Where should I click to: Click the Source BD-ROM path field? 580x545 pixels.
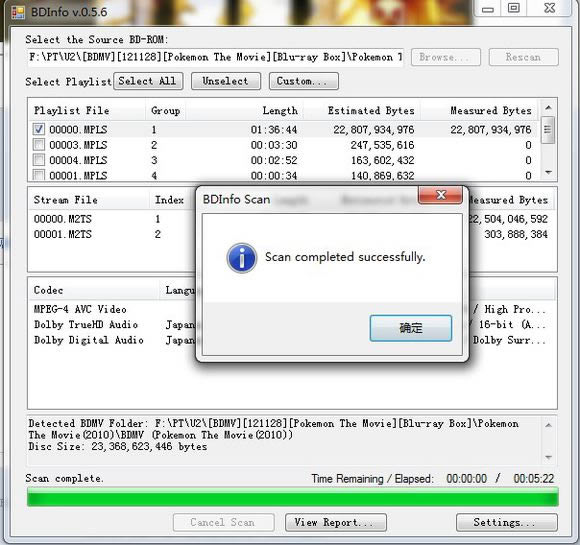pos(215,57)
